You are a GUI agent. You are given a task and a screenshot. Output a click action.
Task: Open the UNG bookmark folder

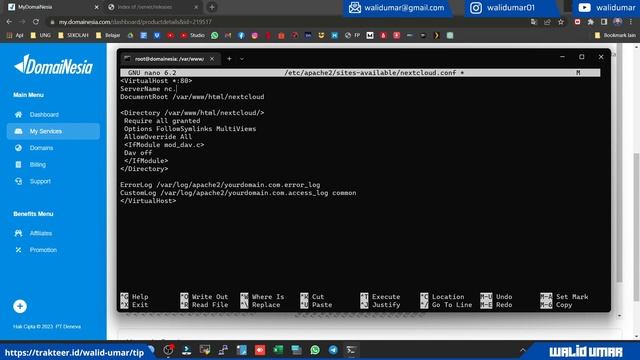click(40, 36)
